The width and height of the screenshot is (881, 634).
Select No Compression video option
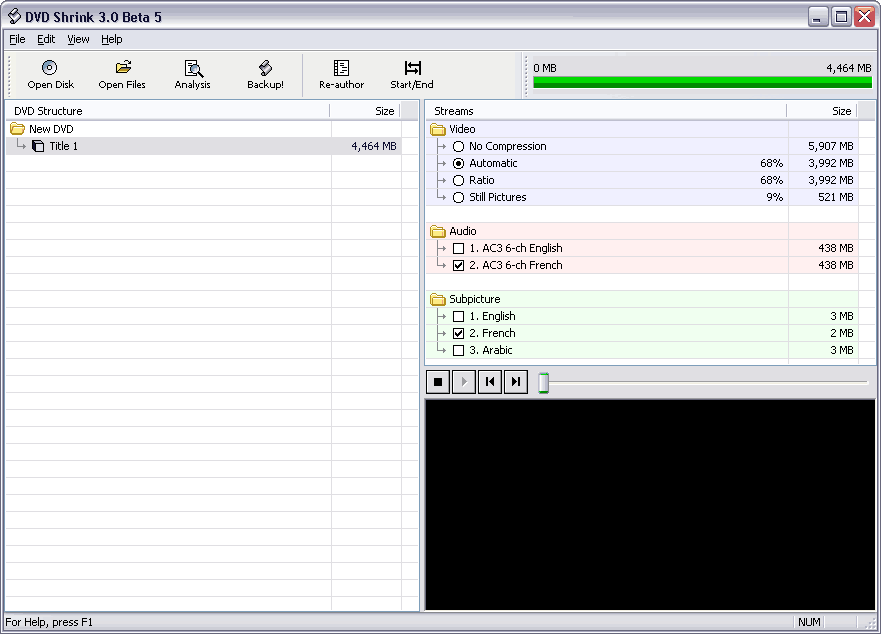pos(458,147)
